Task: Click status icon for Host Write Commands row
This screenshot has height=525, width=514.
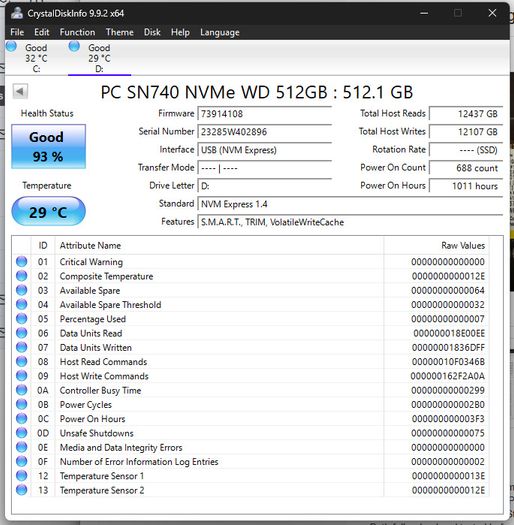Action: [x=21, y=376]
